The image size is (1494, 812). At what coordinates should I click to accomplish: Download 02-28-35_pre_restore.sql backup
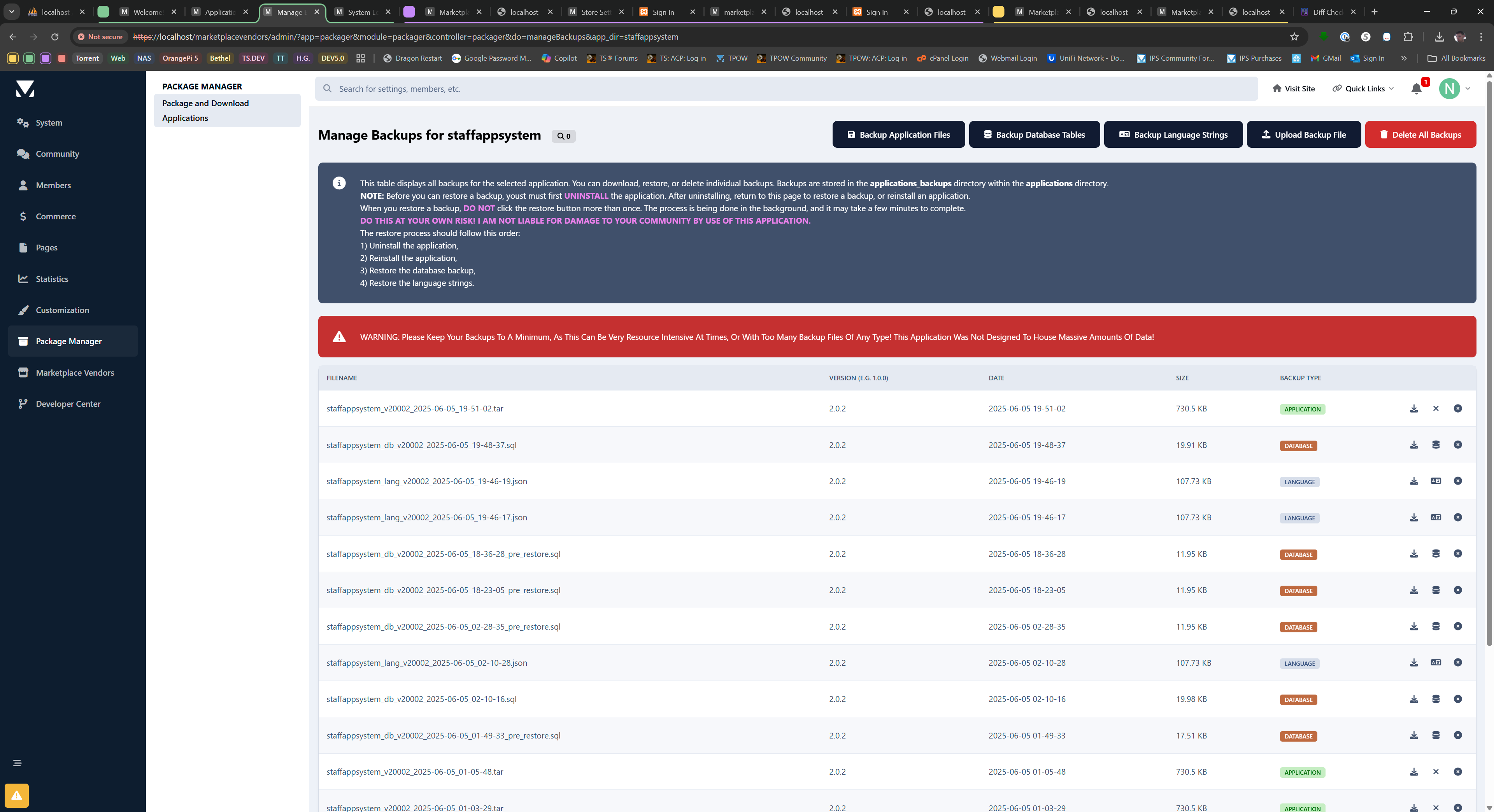click(x=1414, y=626)
